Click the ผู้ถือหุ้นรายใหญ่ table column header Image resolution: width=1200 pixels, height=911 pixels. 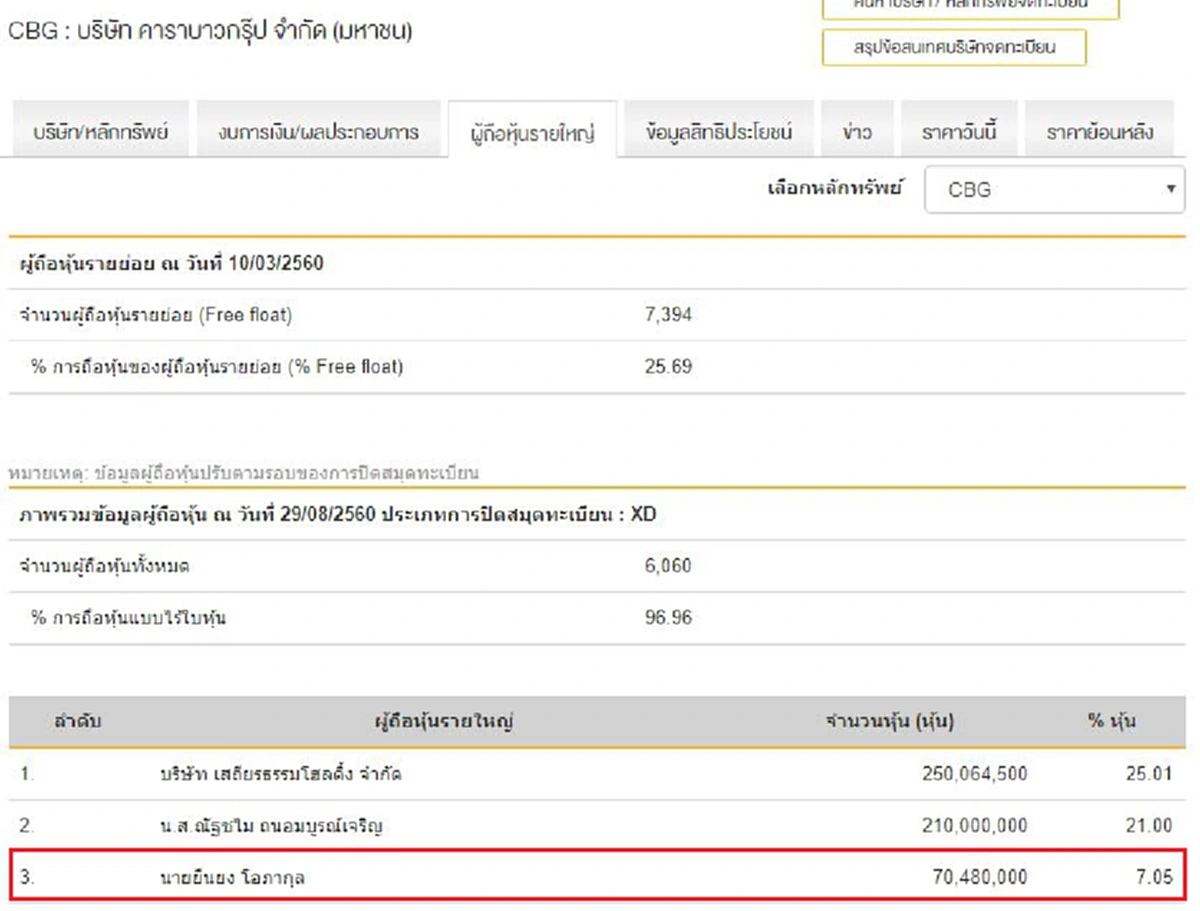[444, 721]
